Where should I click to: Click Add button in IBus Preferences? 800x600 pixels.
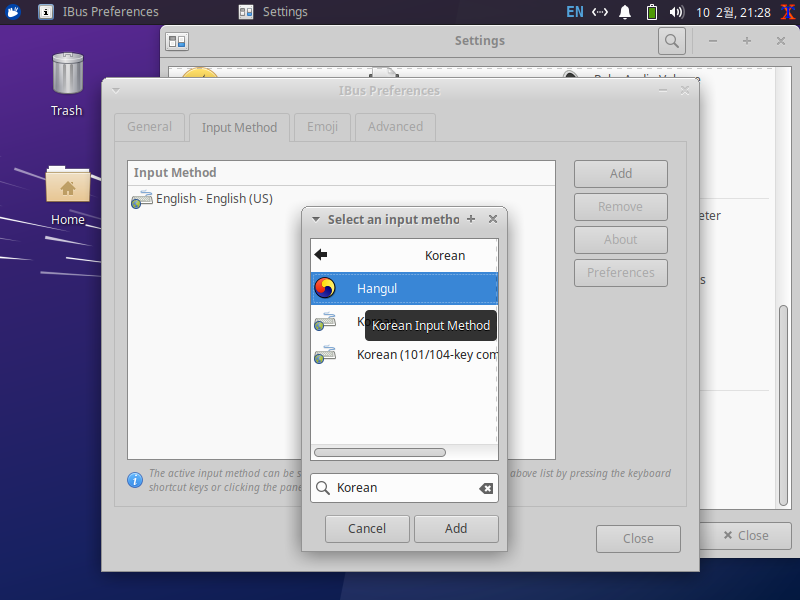click(x=620, y=174)
